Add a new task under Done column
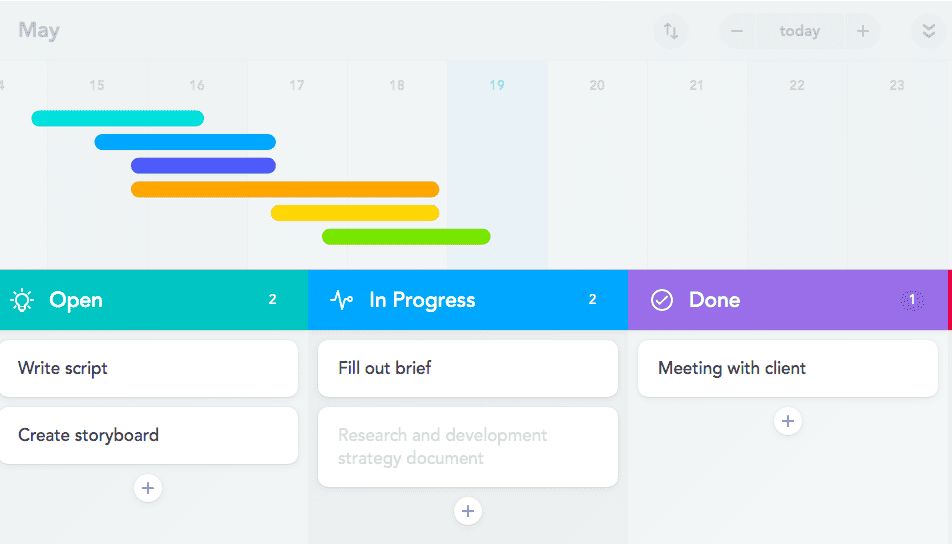 tap(788, 421)
